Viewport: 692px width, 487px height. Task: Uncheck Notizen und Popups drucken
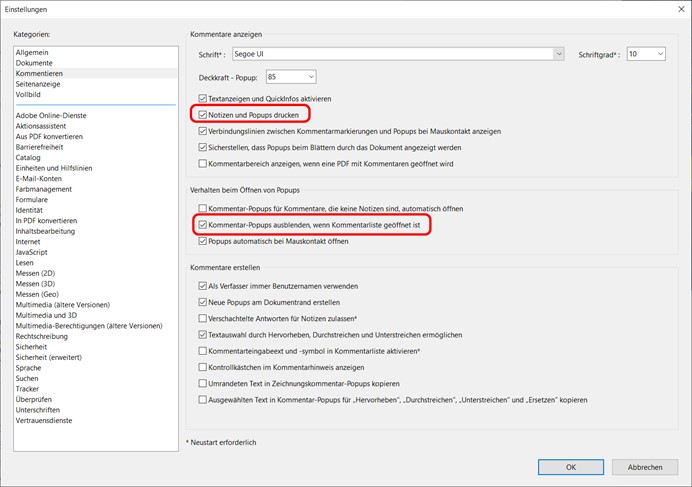[203, 115]
